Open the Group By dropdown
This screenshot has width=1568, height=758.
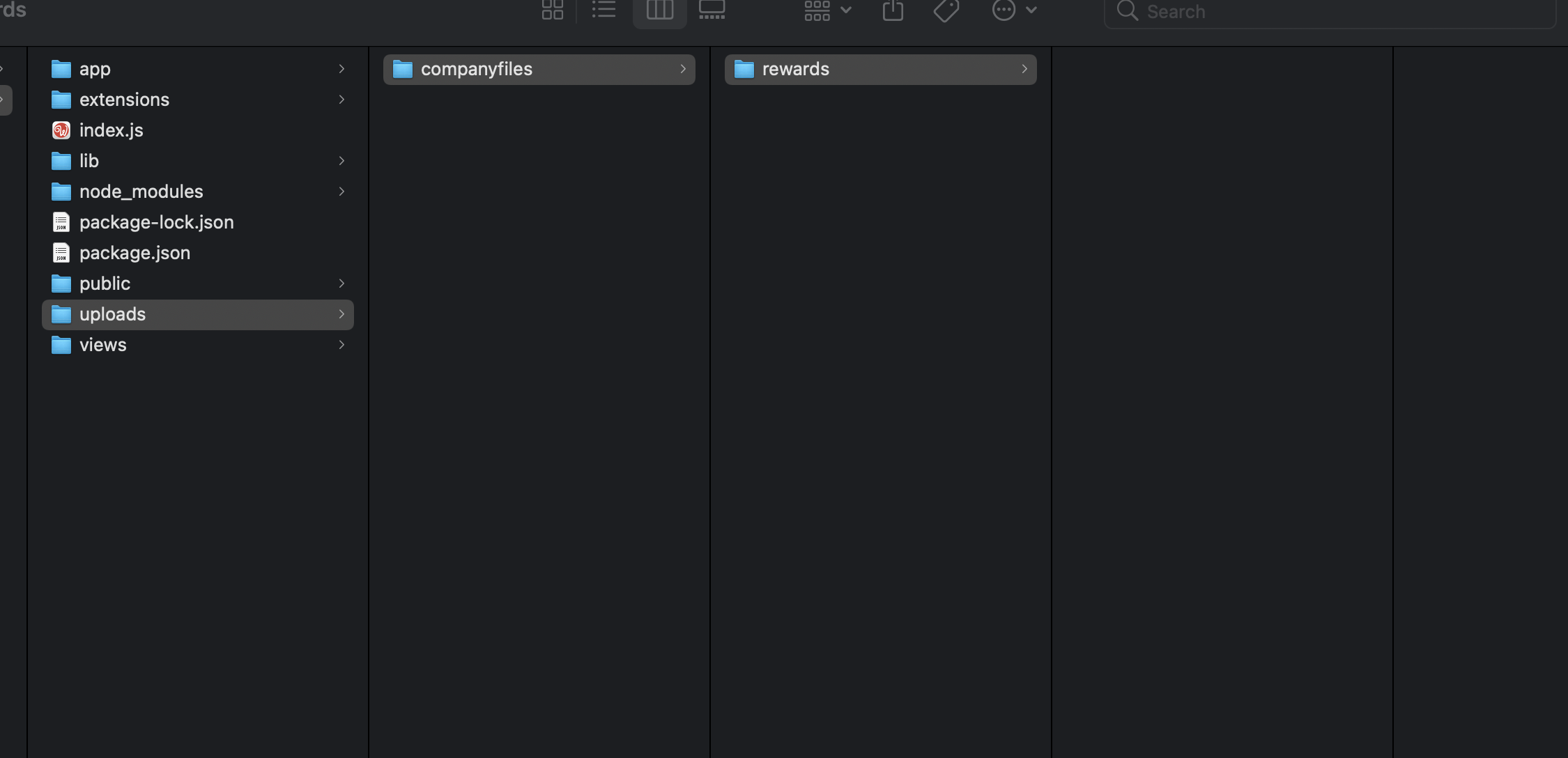[x=827, y=10]
